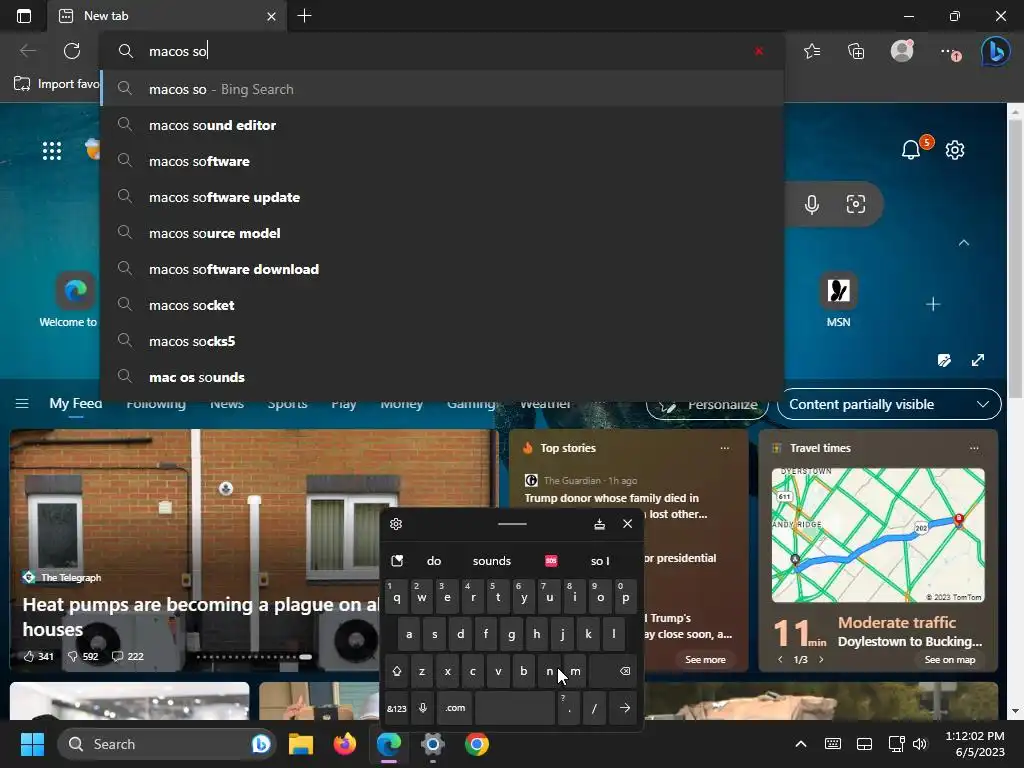
Task: Add a new quick link site
Action: pos(933,304)
